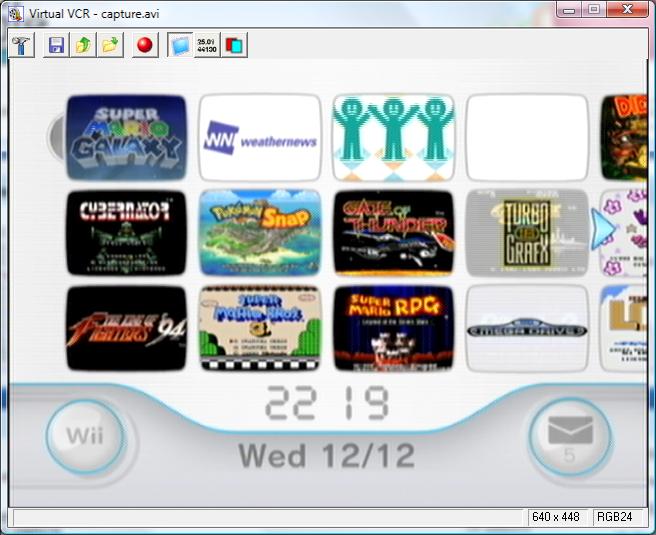This screenshot has height=535, width=656.
Task: Minimize the Virtual VCR window
Action: [569, 9]
